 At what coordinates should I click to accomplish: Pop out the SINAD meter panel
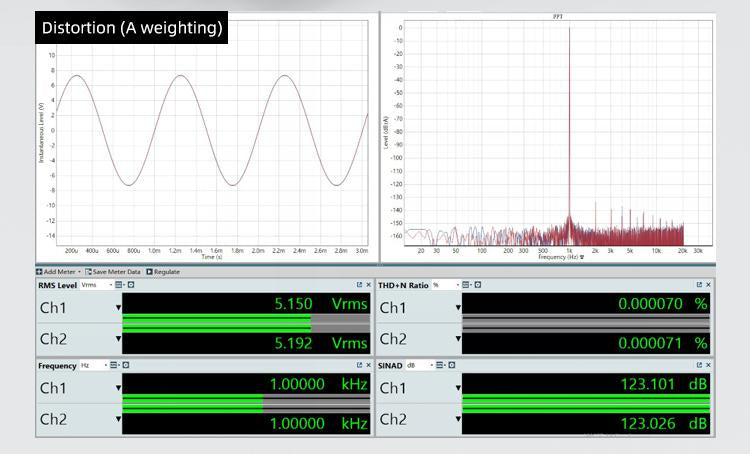698,366
